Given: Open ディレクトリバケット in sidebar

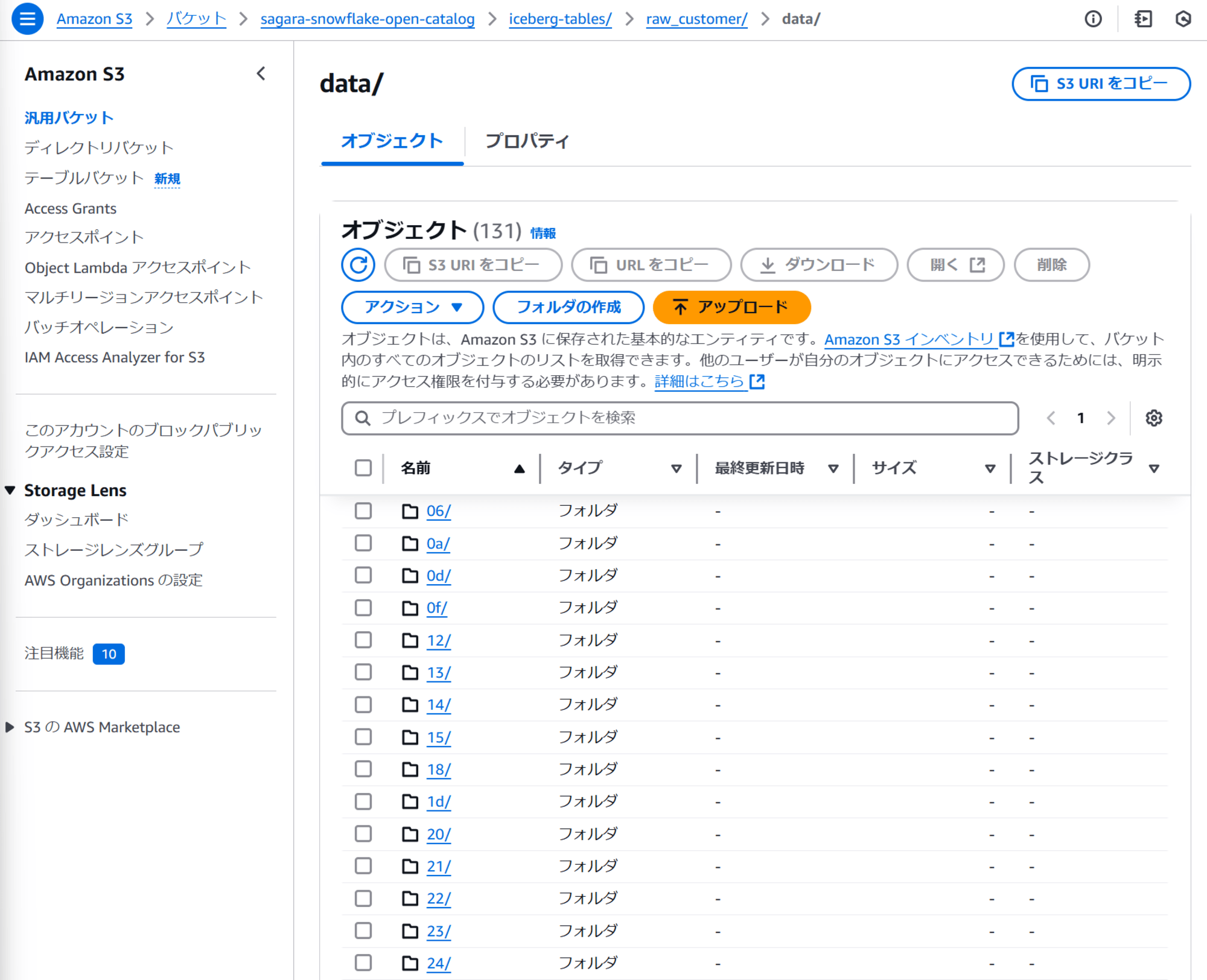Looking at the screenshot, I should tap(99, 148).
